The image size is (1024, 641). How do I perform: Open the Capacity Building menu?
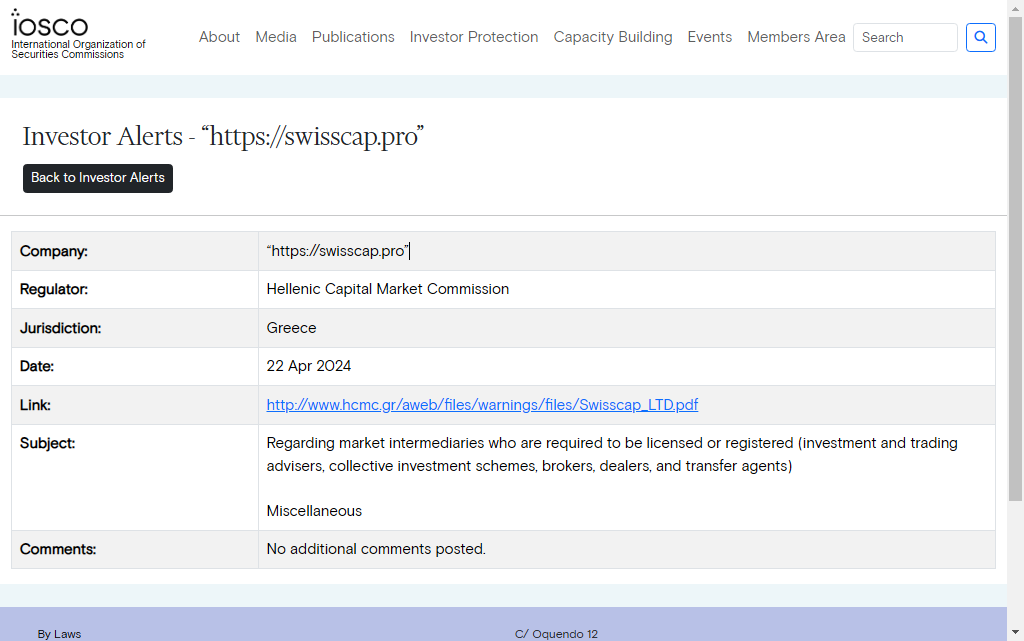pos(613,37)
